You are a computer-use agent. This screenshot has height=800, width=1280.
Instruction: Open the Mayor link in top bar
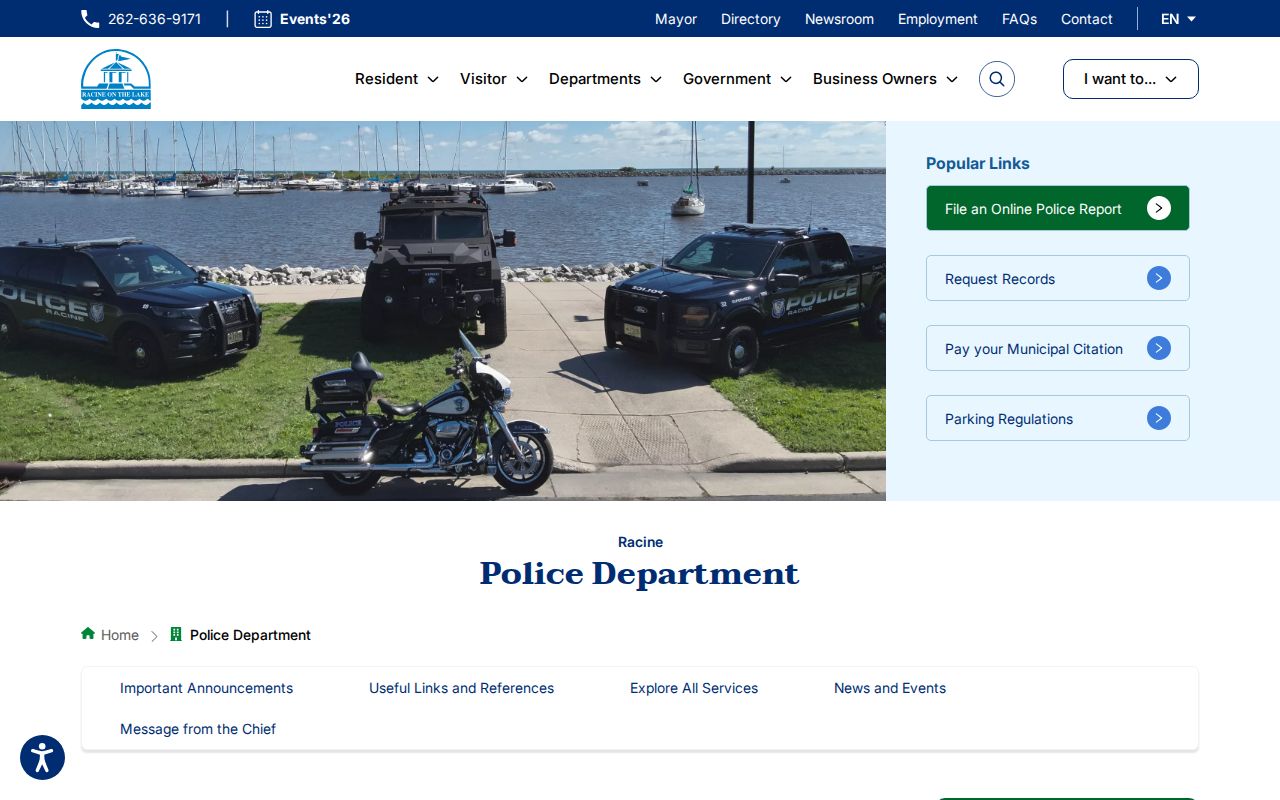676,19
